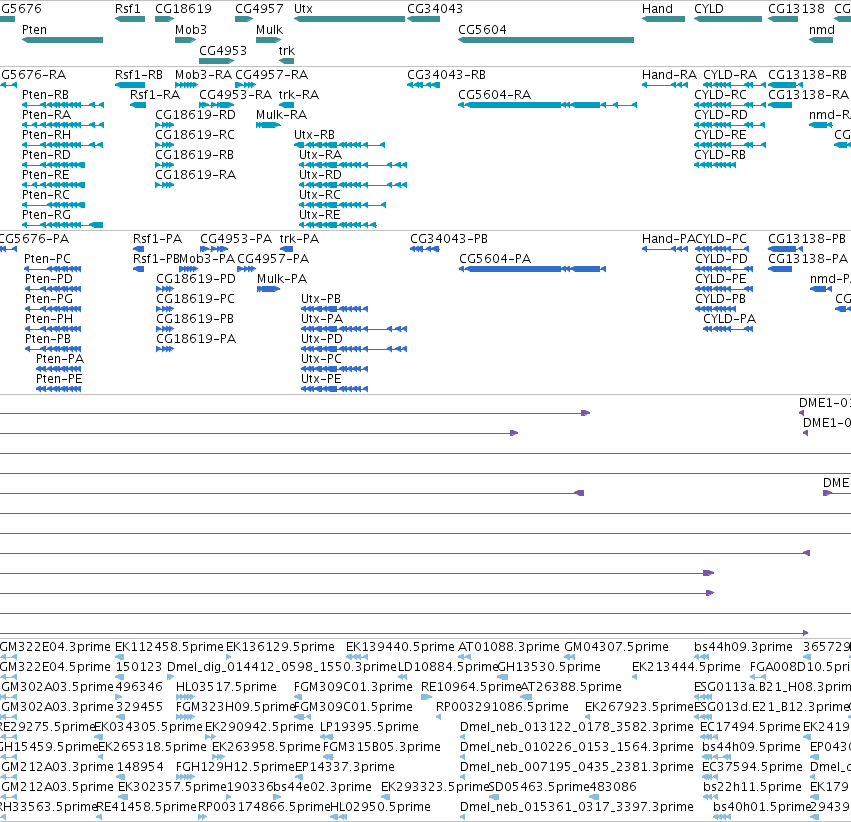851x822 pixels.
Task: Select the CG34043-PB protein label
Action: click(x=449, y=239)
